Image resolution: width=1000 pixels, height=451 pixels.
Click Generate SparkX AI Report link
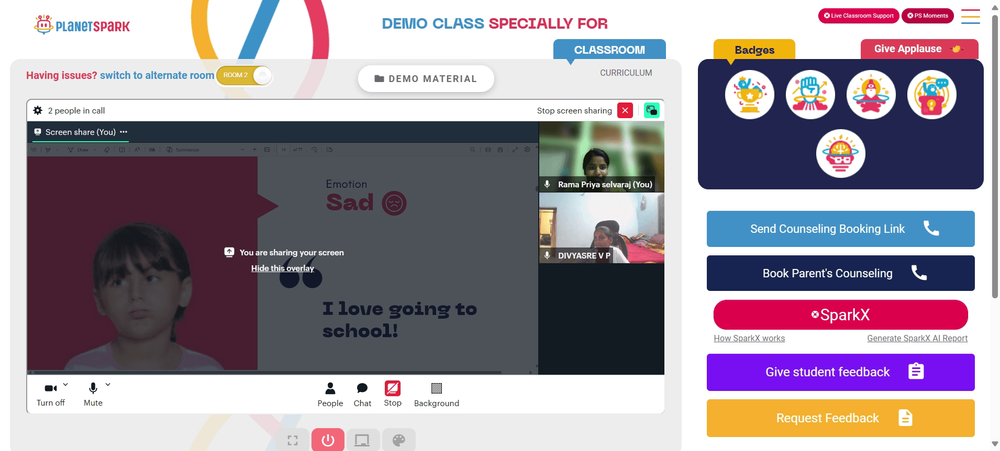click(917, 338)
